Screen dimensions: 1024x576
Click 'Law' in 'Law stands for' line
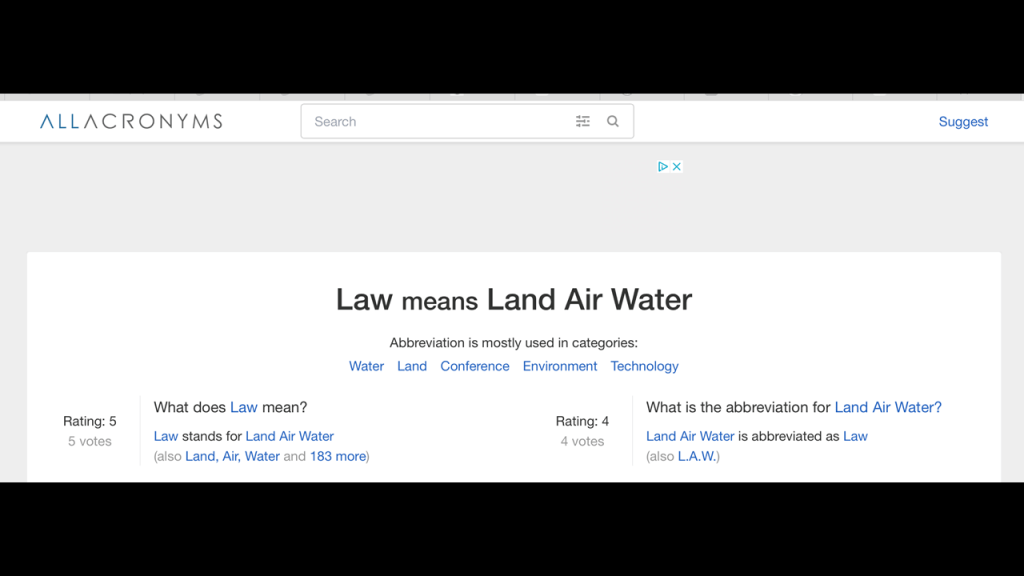[166, 436]
